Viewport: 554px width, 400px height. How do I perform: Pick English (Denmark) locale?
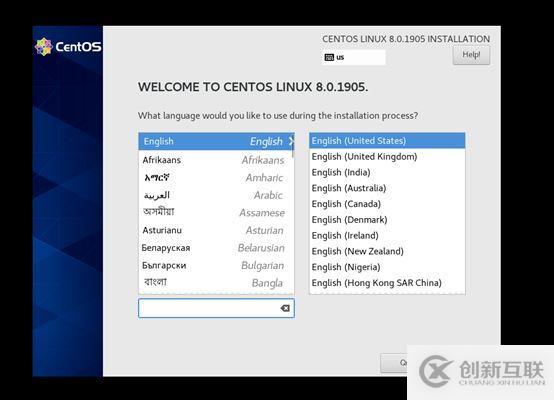(387, 219)
